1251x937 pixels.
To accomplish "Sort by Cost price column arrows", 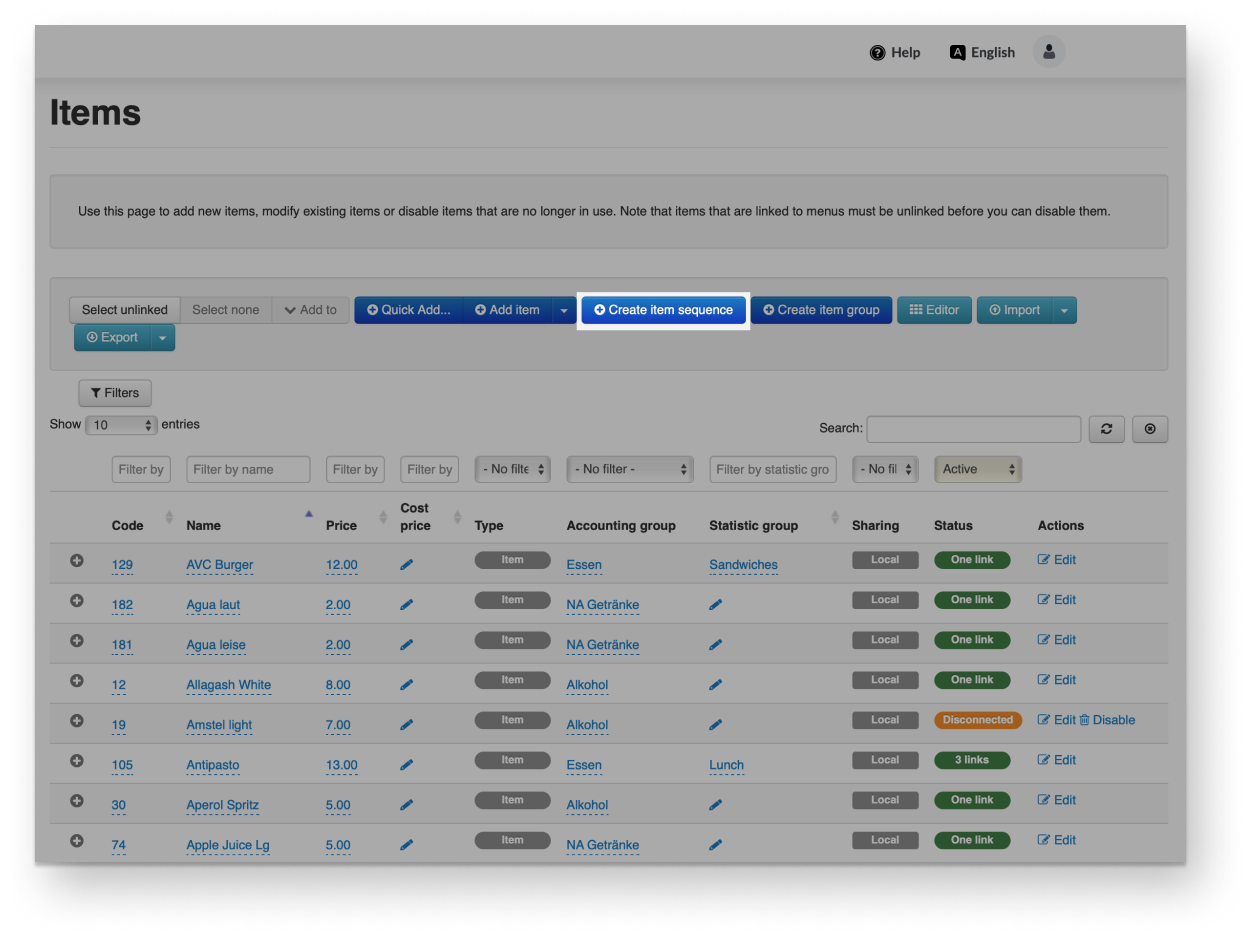I will [457, 517].
